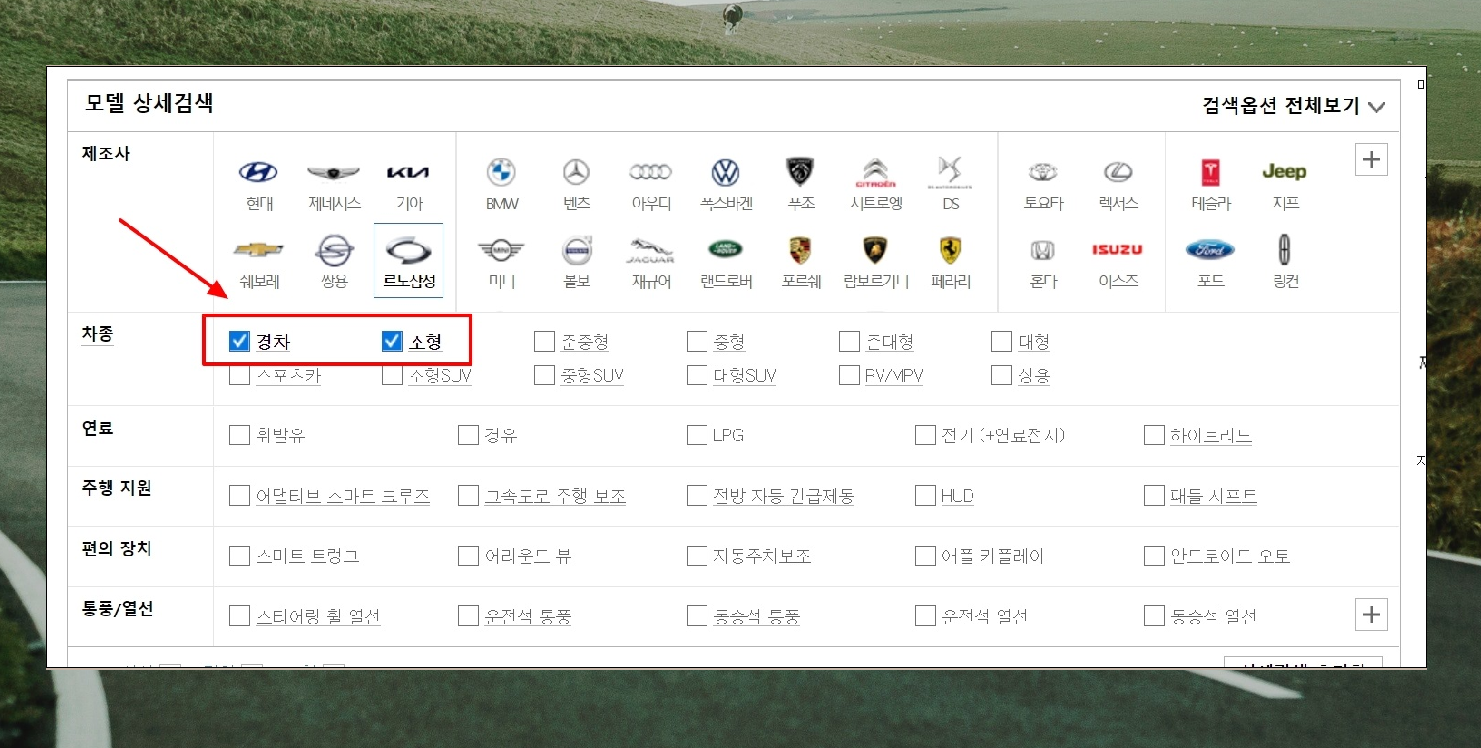Click the 어댑티브 스마트 크루즈 link
Viewport: 1481px width, 748px height.
343,496
